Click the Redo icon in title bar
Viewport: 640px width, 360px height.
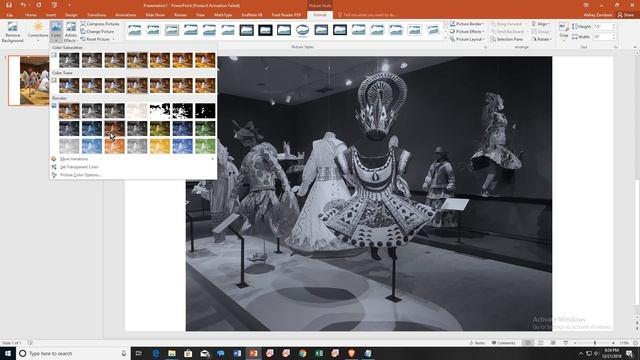tap(39, 5)
